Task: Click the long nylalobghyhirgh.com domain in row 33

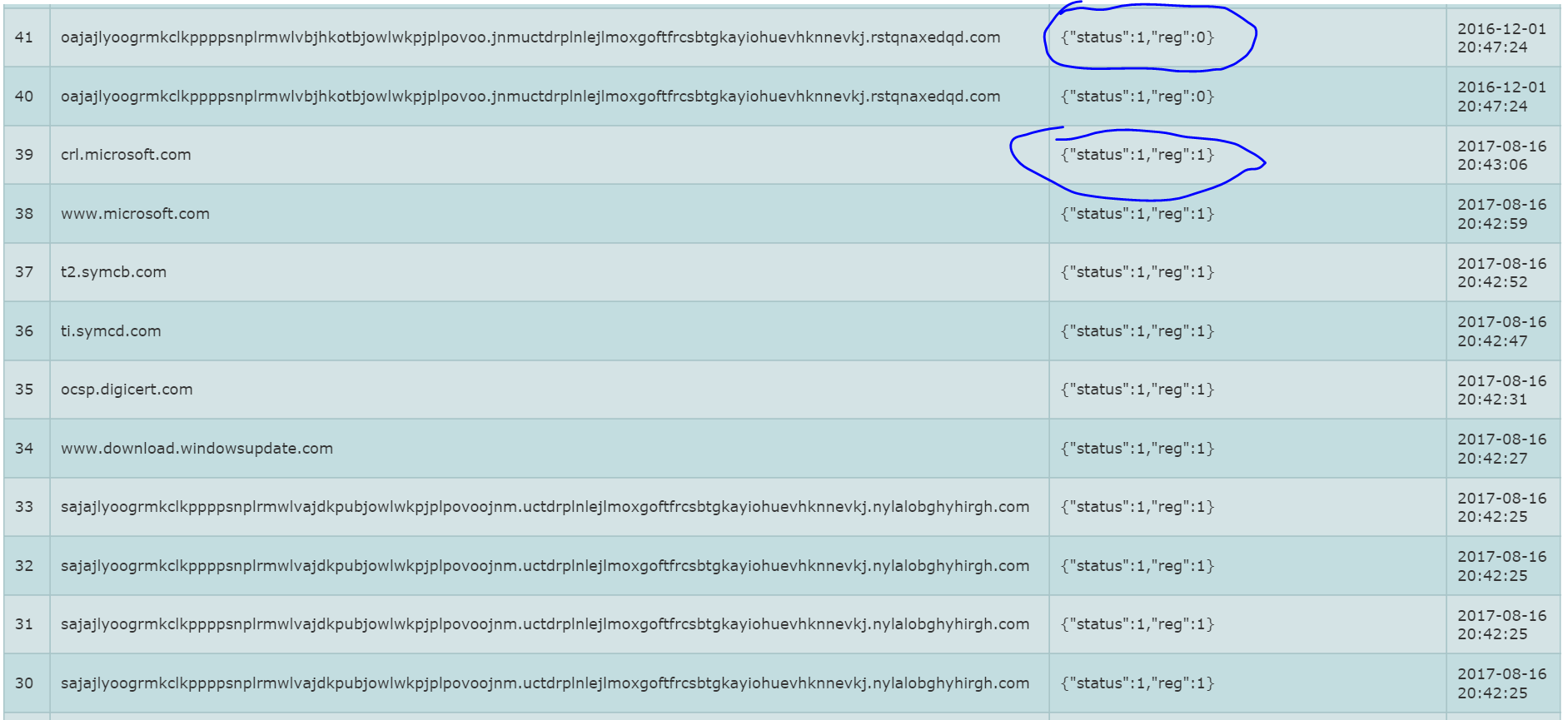Action: coord(545,507)
